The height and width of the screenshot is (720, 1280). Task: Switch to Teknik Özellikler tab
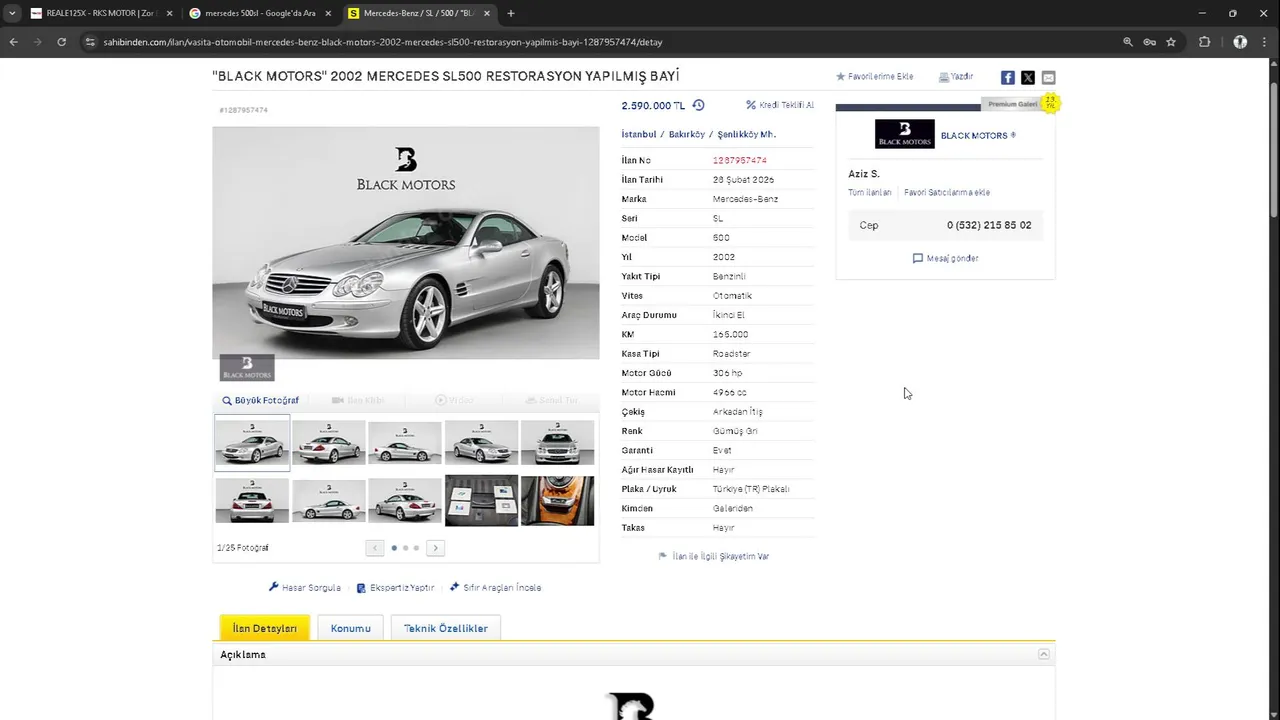(446, 628)
